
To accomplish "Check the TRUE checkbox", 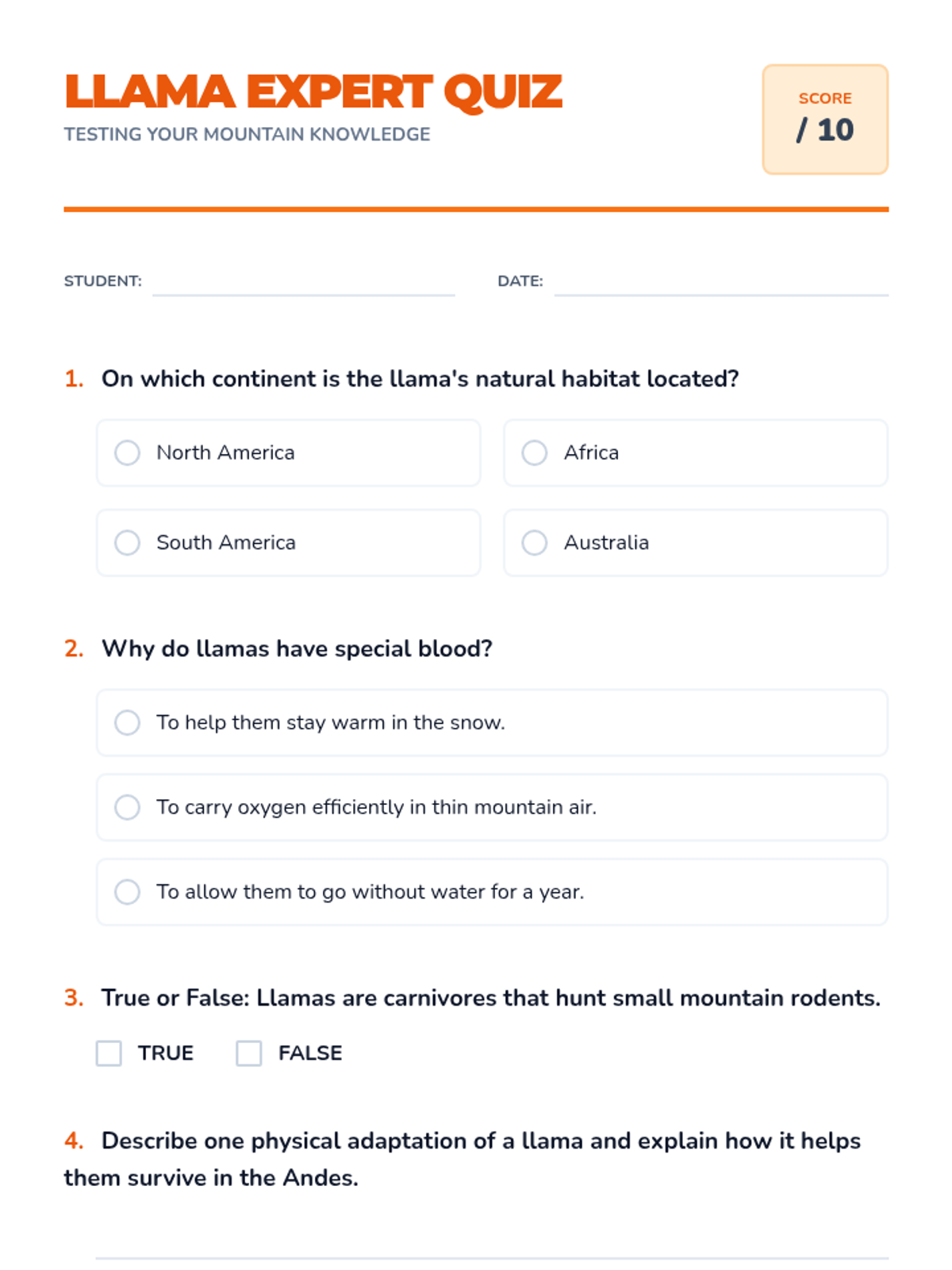I will click(109, 1053).
